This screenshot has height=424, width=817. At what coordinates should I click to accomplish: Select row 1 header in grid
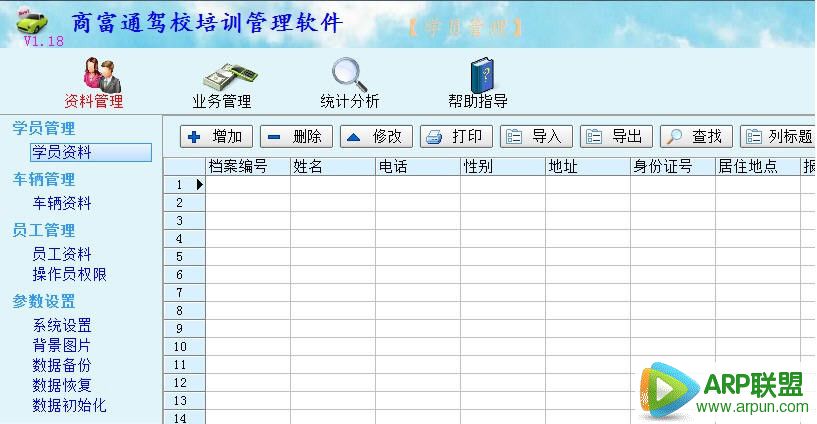[x=184, y=184]
